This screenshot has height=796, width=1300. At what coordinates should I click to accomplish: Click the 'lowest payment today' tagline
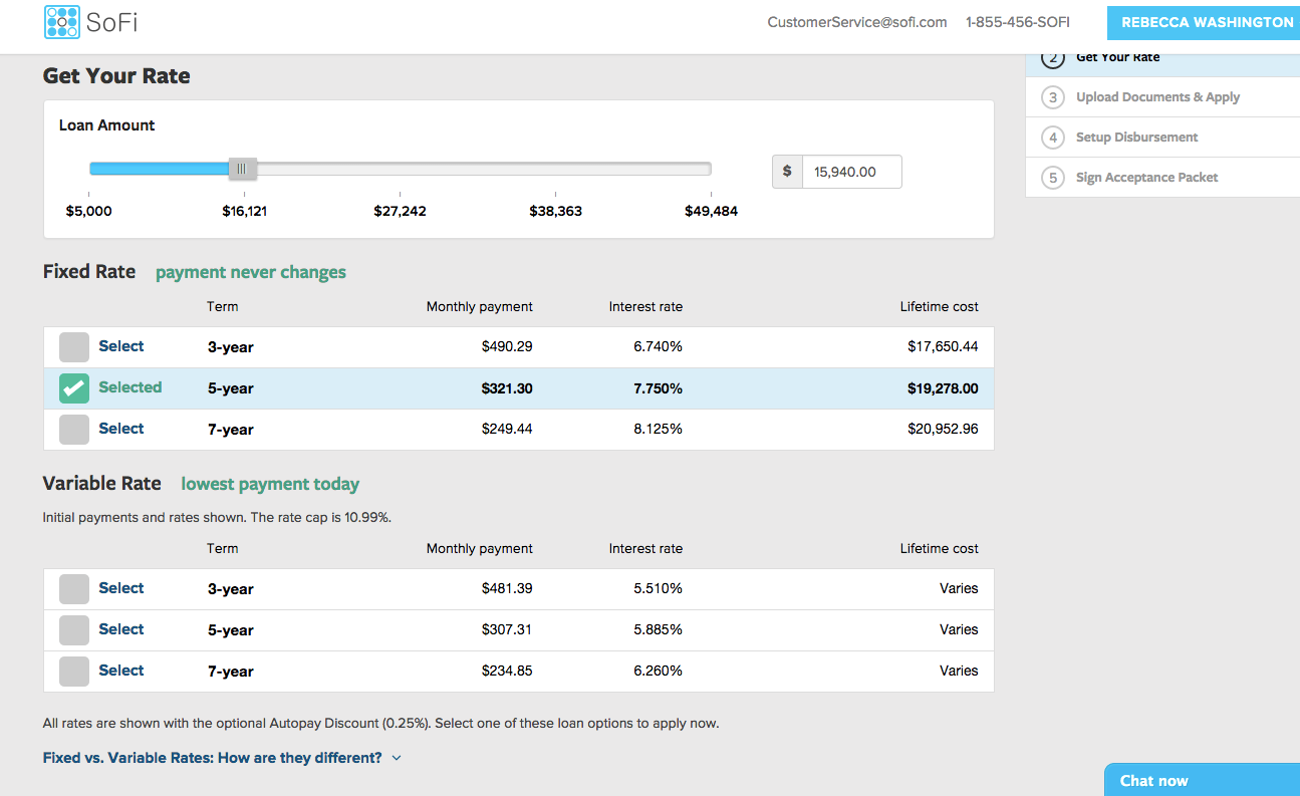(270, 484)
